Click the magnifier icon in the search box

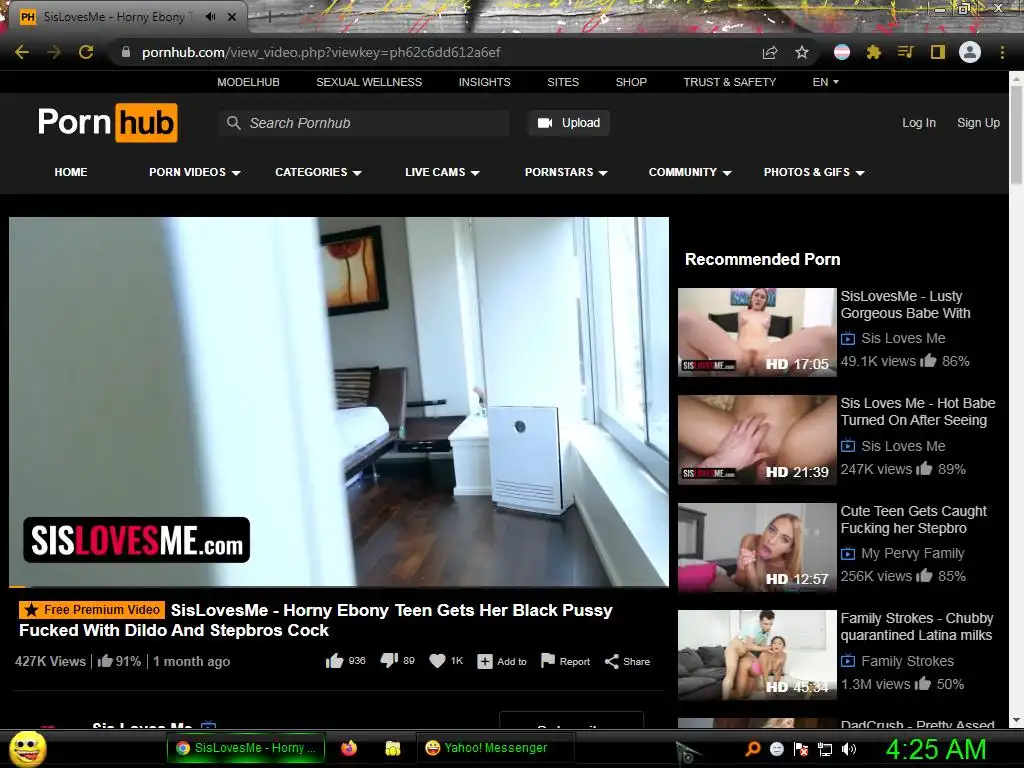pos(233,123)
